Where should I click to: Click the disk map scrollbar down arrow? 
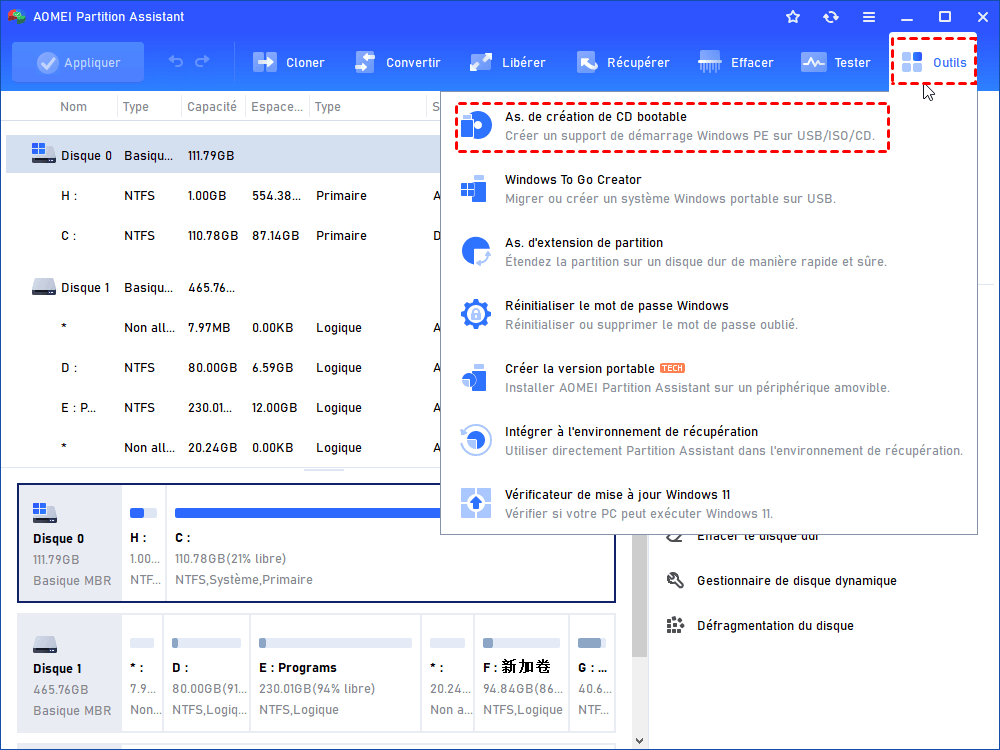point(640,740)
